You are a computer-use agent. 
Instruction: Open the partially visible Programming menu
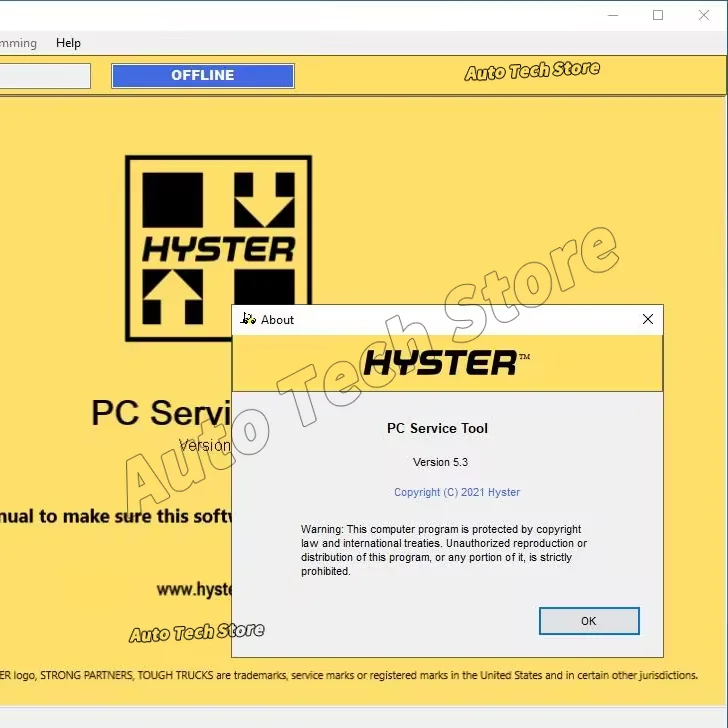click(x=18, y=43)
